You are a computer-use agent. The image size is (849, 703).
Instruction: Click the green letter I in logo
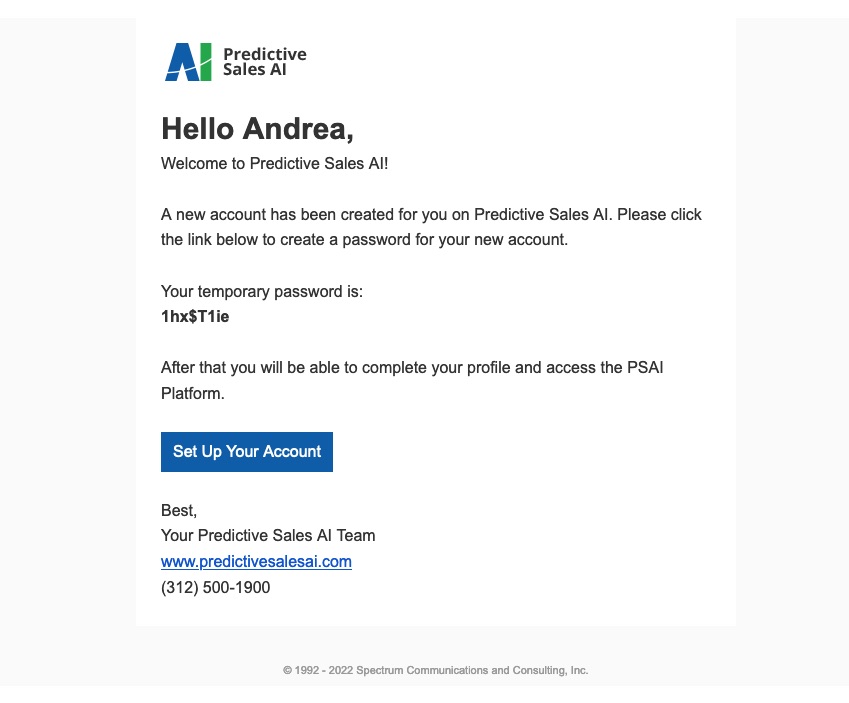(206, 62)
